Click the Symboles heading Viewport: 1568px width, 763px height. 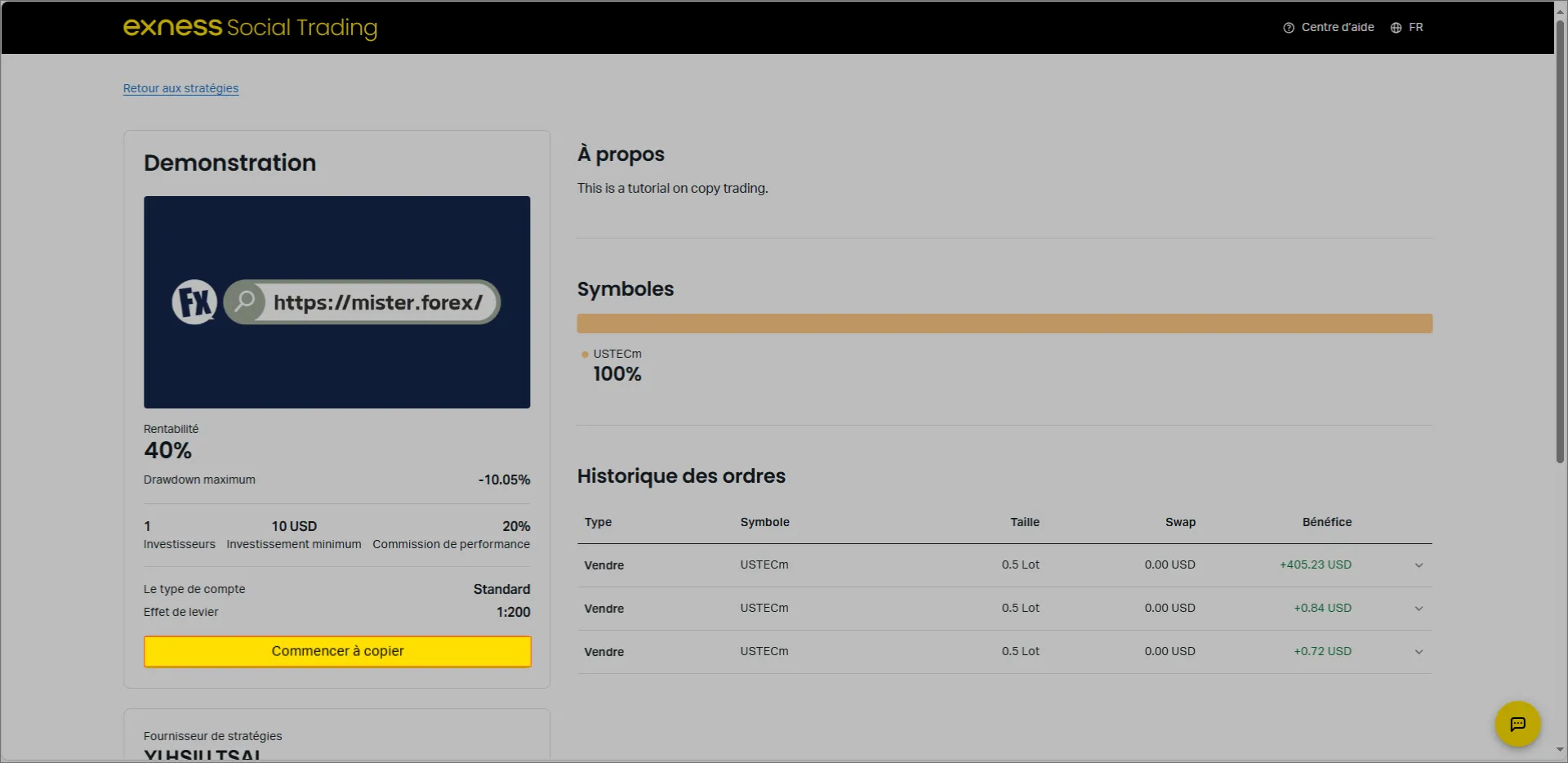626,289
